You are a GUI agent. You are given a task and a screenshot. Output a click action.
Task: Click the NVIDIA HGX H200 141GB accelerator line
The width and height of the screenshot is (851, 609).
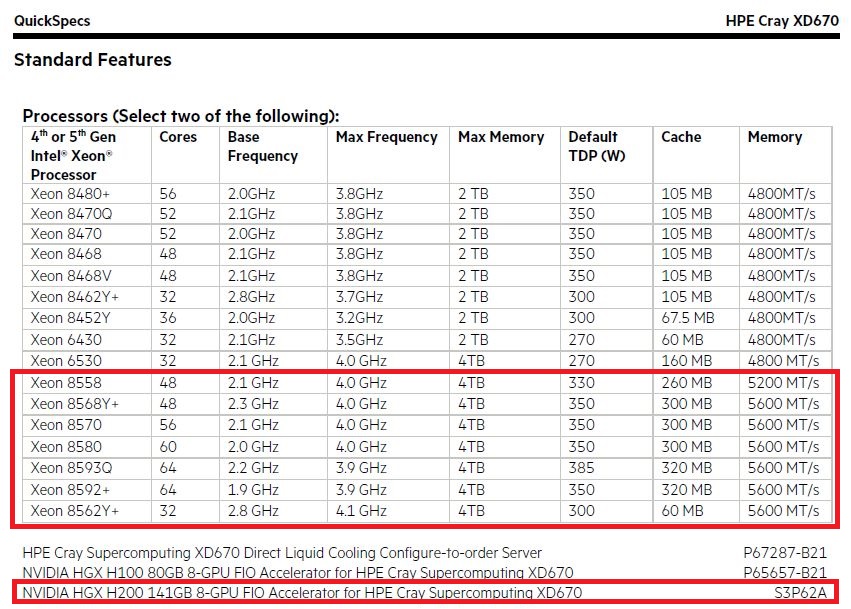(x=301, y=593)
